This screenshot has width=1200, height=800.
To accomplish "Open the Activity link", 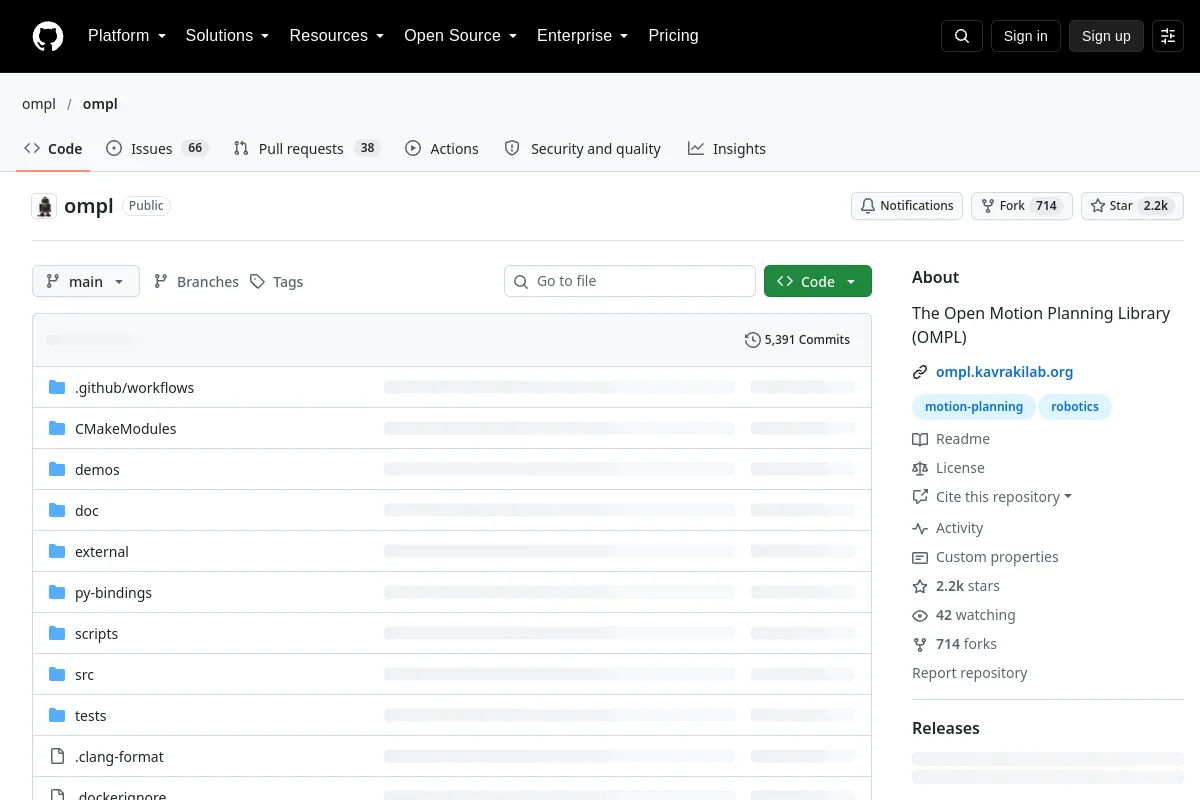I will click(948, 528).
